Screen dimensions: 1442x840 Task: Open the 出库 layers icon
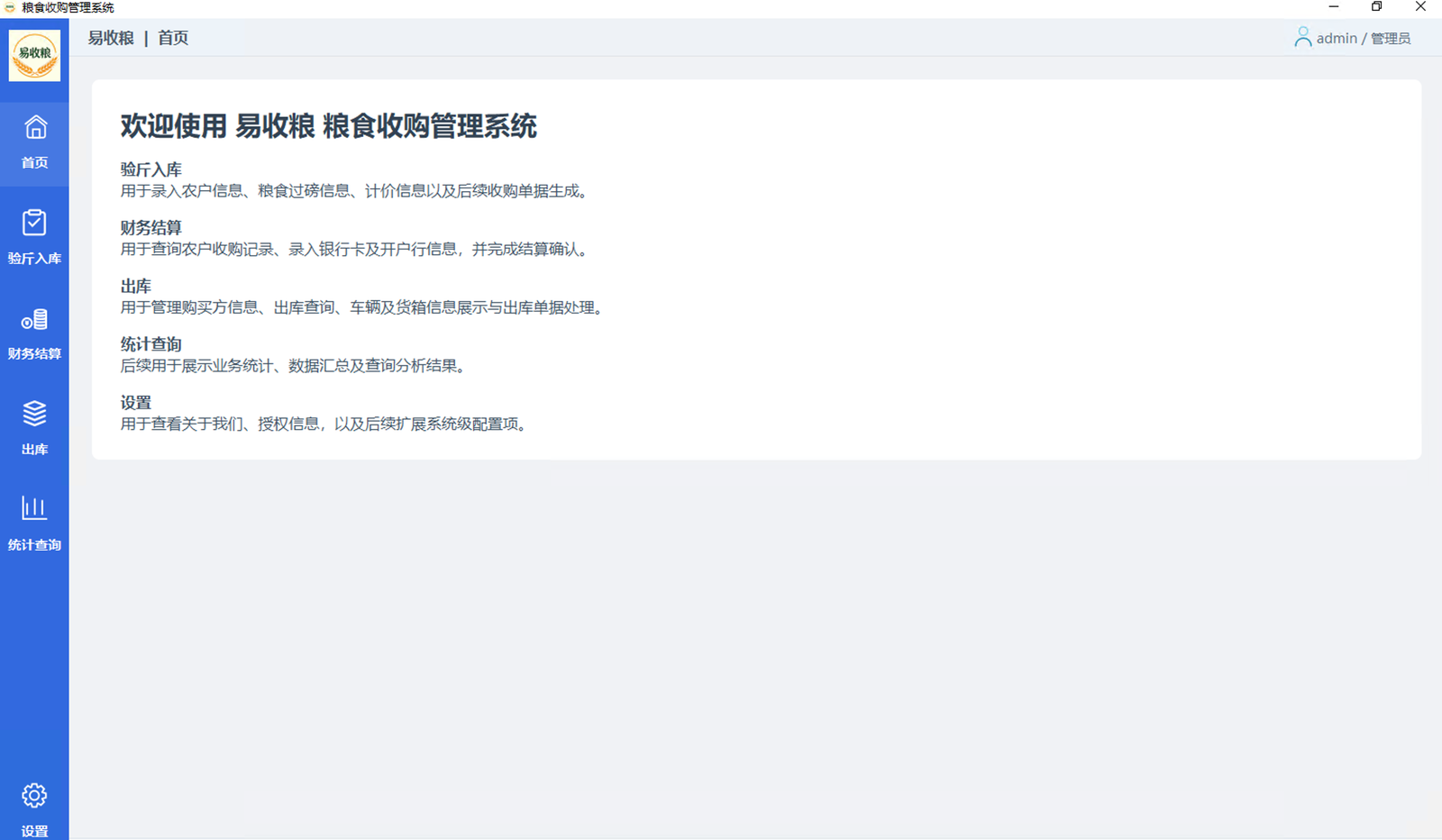coord(34,414)
